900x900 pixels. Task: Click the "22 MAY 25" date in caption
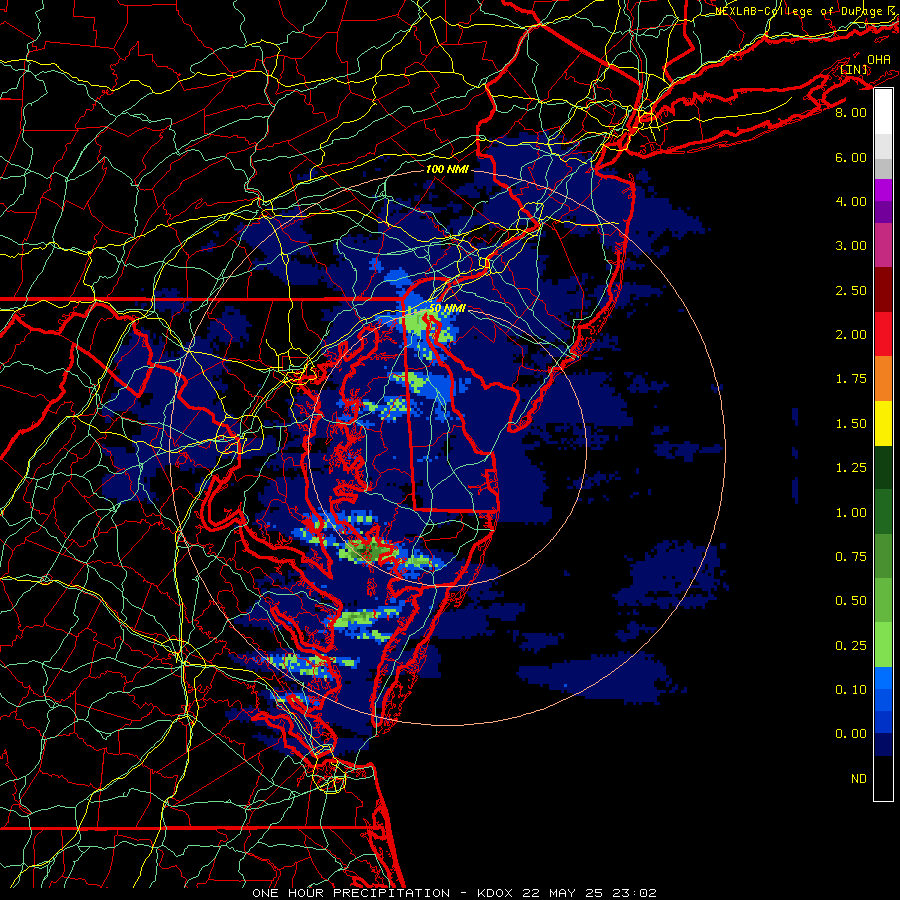[x=560, y=893]
